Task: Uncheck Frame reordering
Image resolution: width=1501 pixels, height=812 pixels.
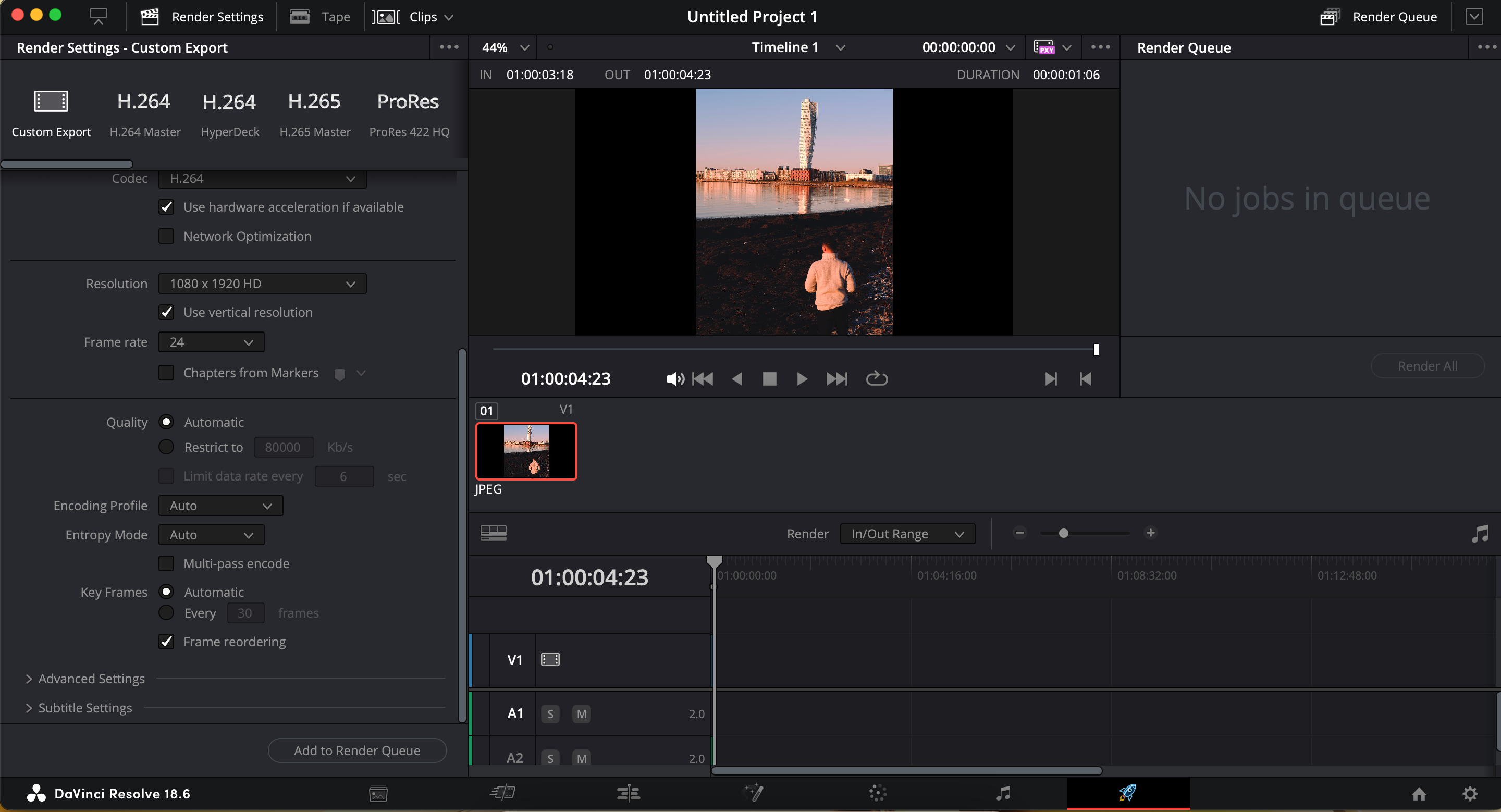Action: (x=166, y=642)
